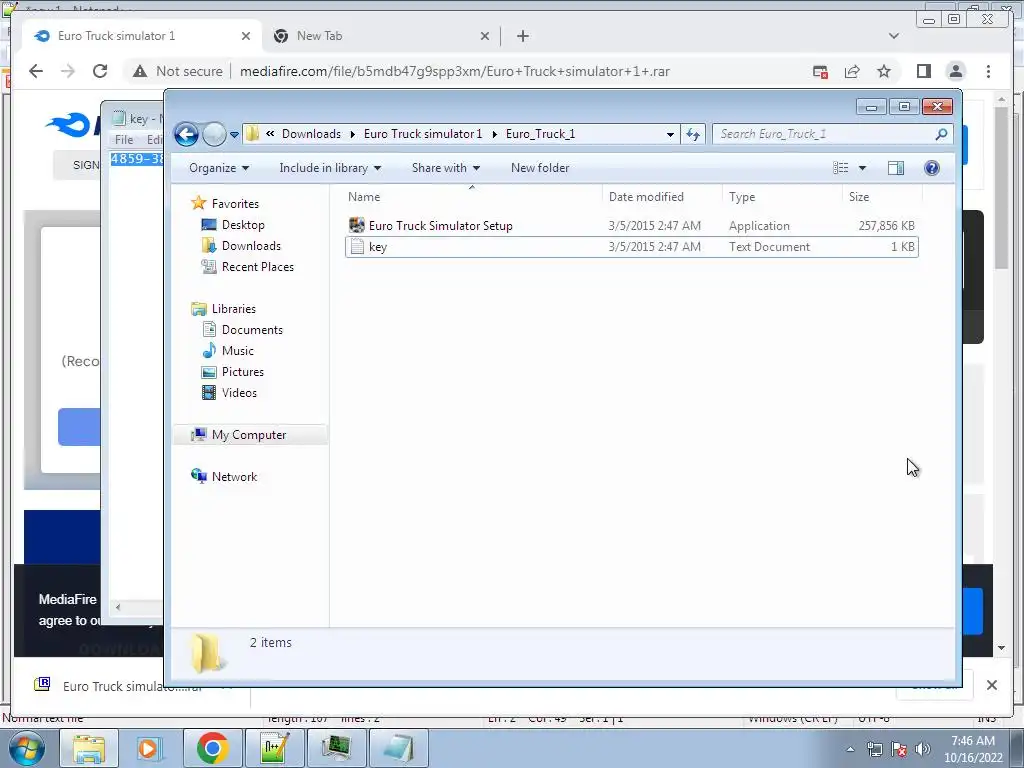Screen dimensions: 1024x768
Task: Click the Chrome taskbar icon
Action: pyautogui.click(x=212, y=748)
